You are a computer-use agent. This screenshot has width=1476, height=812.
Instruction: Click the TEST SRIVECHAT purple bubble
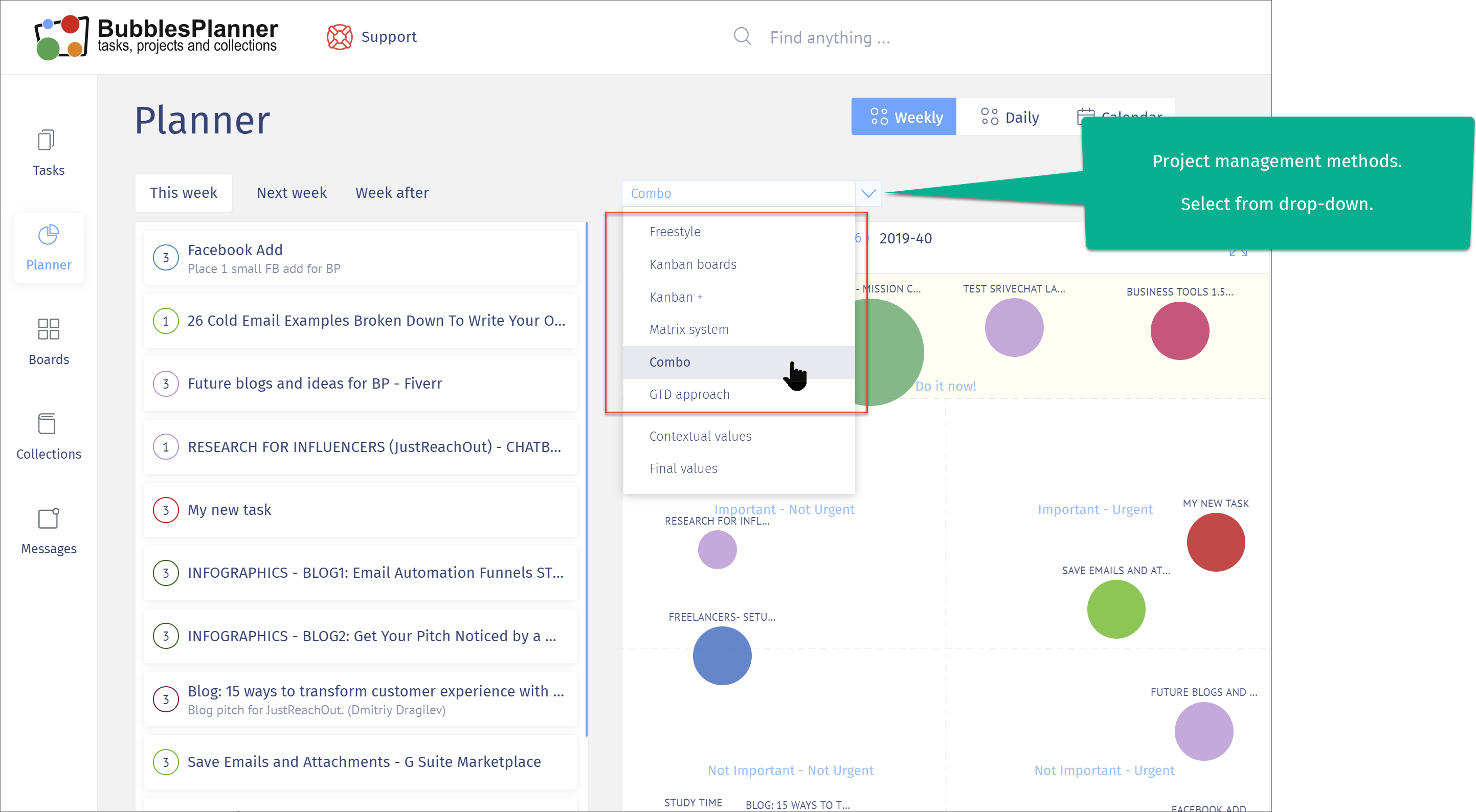click(1014, 328)
